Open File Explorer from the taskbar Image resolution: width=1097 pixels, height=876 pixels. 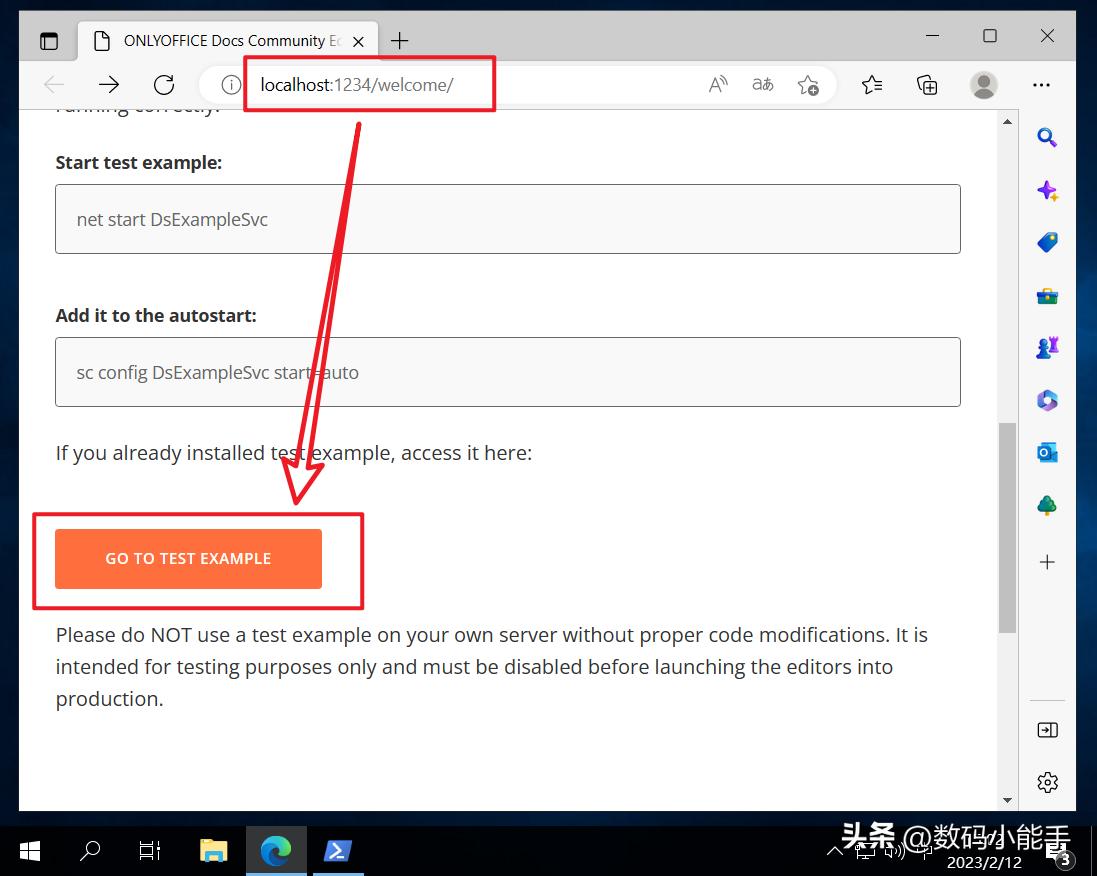tap(213, 851)
